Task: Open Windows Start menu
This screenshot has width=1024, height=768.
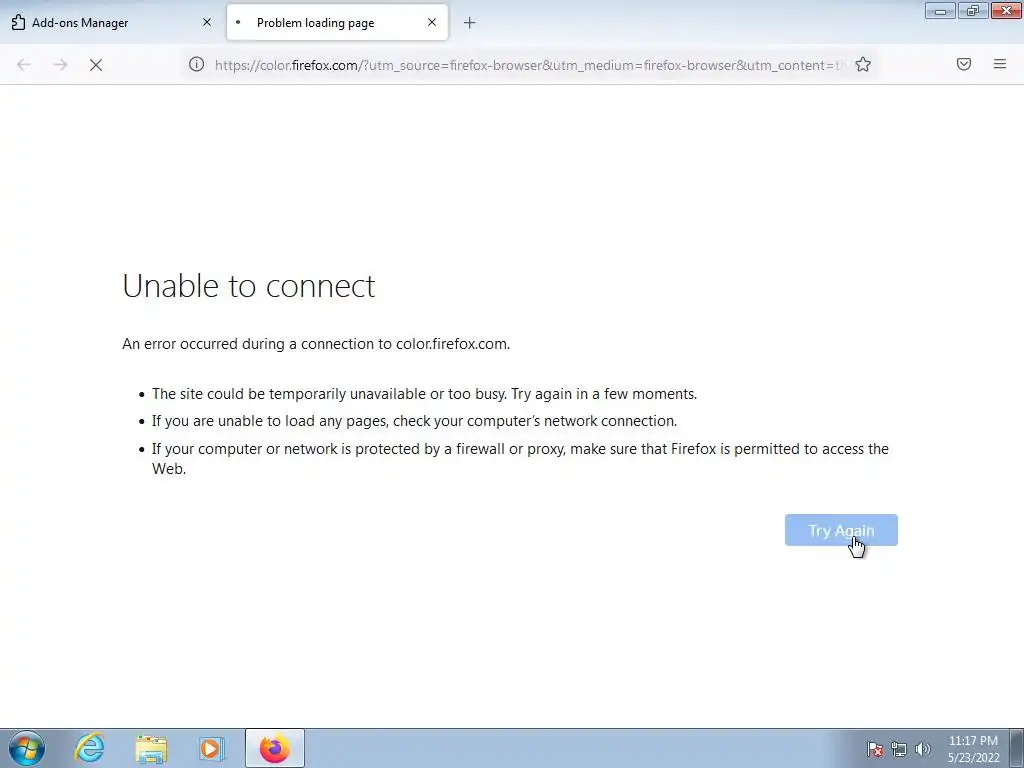Action: tap(27, 748)
